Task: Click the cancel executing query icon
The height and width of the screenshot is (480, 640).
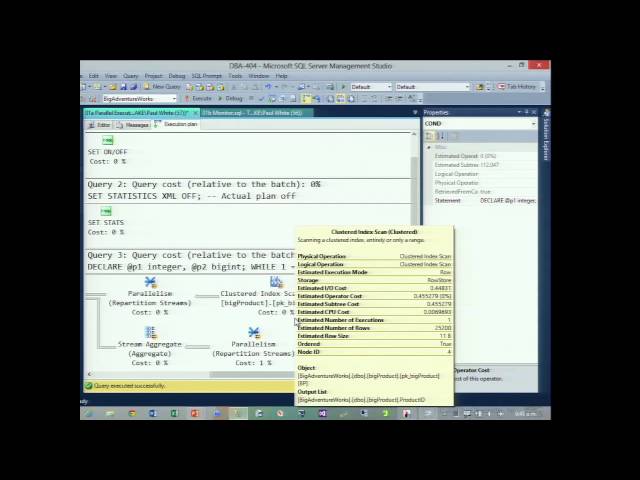Action: [251, 98]
